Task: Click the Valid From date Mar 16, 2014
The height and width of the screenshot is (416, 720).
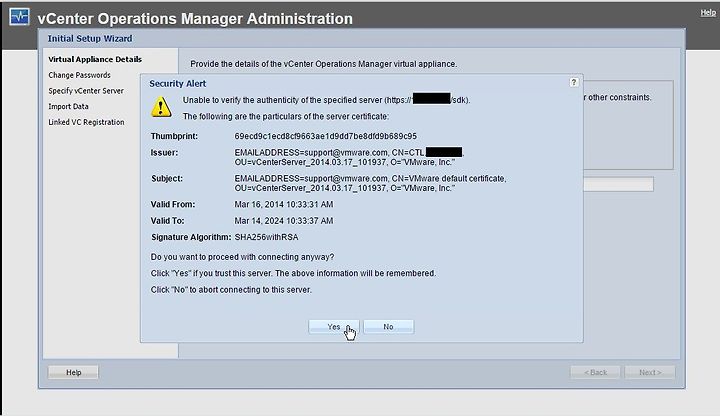Action: [x=284, y=204]
